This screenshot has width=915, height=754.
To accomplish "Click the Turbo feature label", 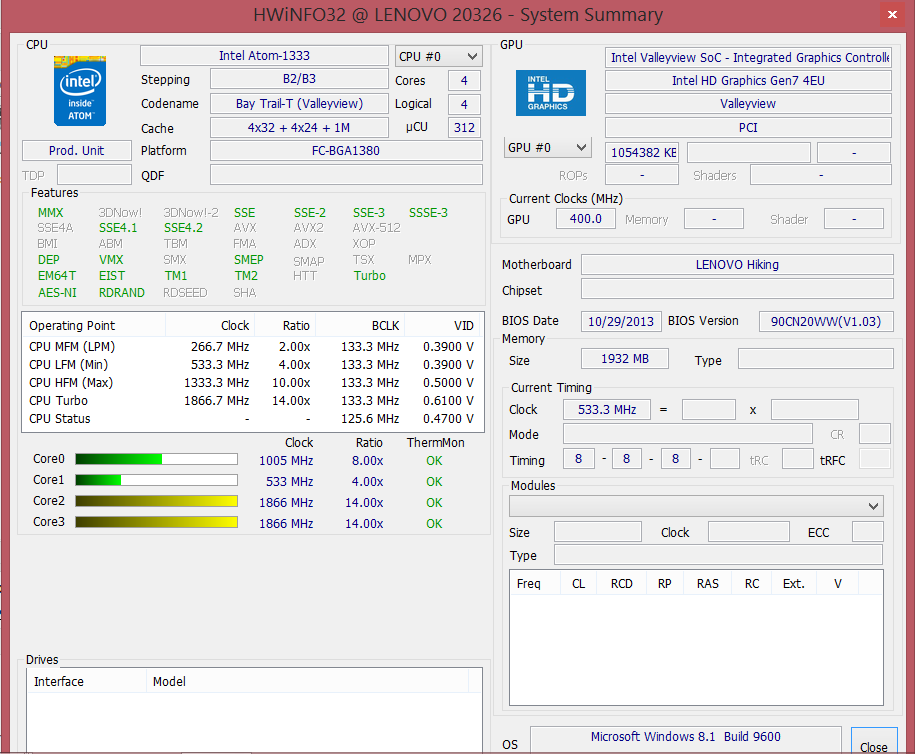I will pos(369,275).
